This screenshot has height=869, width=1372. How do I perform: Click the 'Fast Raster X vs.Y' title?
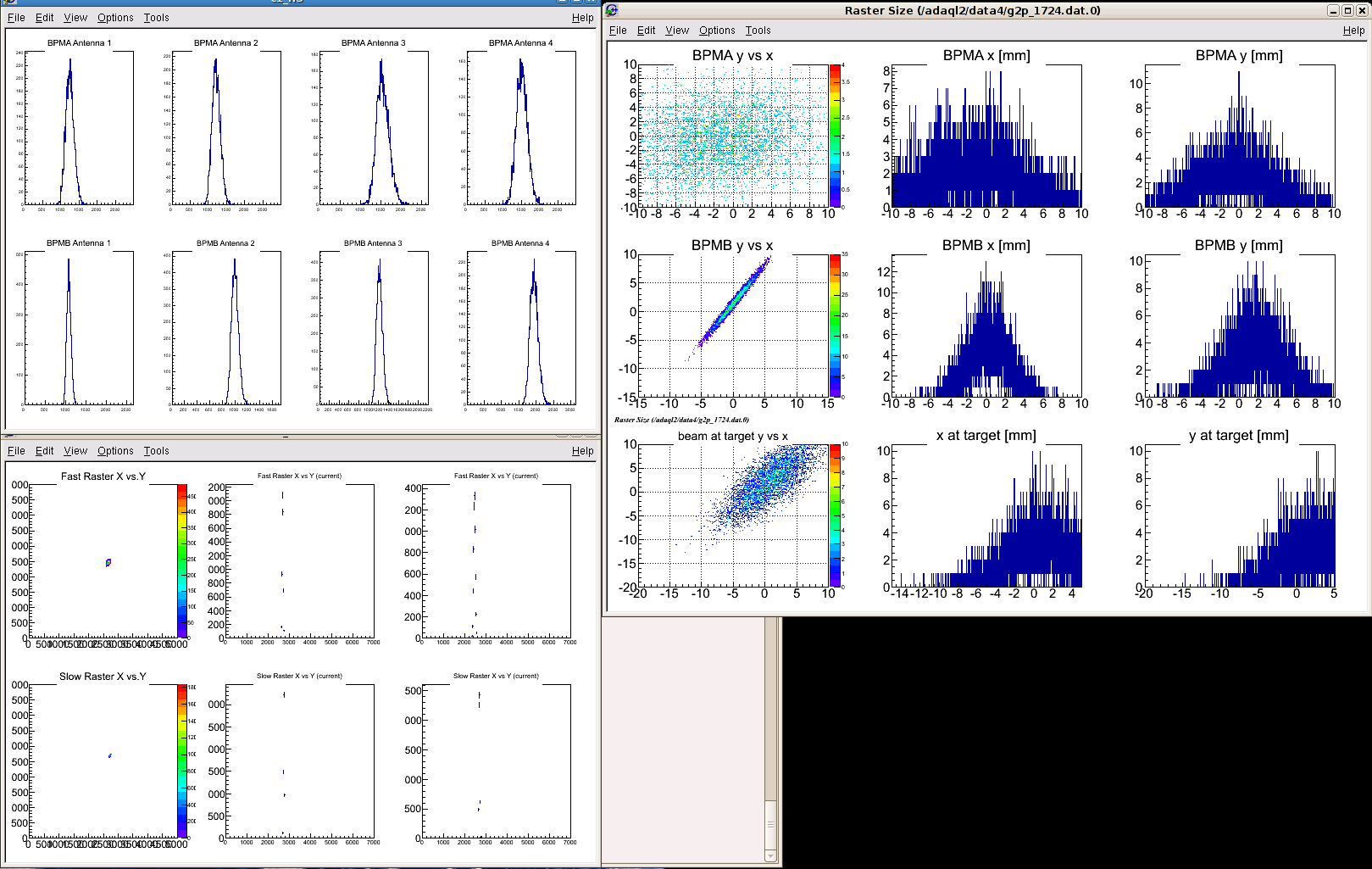pos(103,476)
